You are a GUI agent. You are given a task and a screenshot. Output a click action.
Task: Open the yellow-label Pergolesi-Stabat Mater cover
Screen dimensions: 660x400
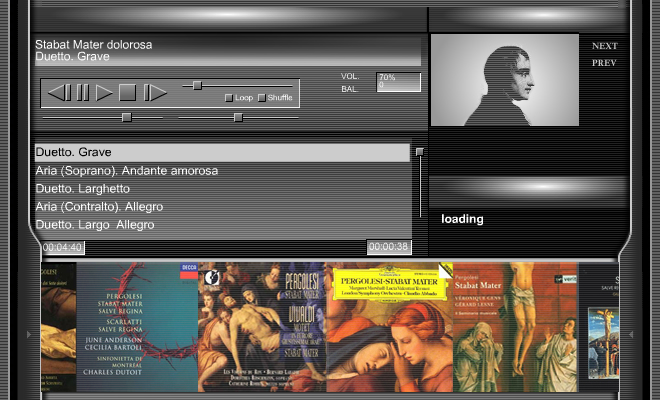coord(390,327)
